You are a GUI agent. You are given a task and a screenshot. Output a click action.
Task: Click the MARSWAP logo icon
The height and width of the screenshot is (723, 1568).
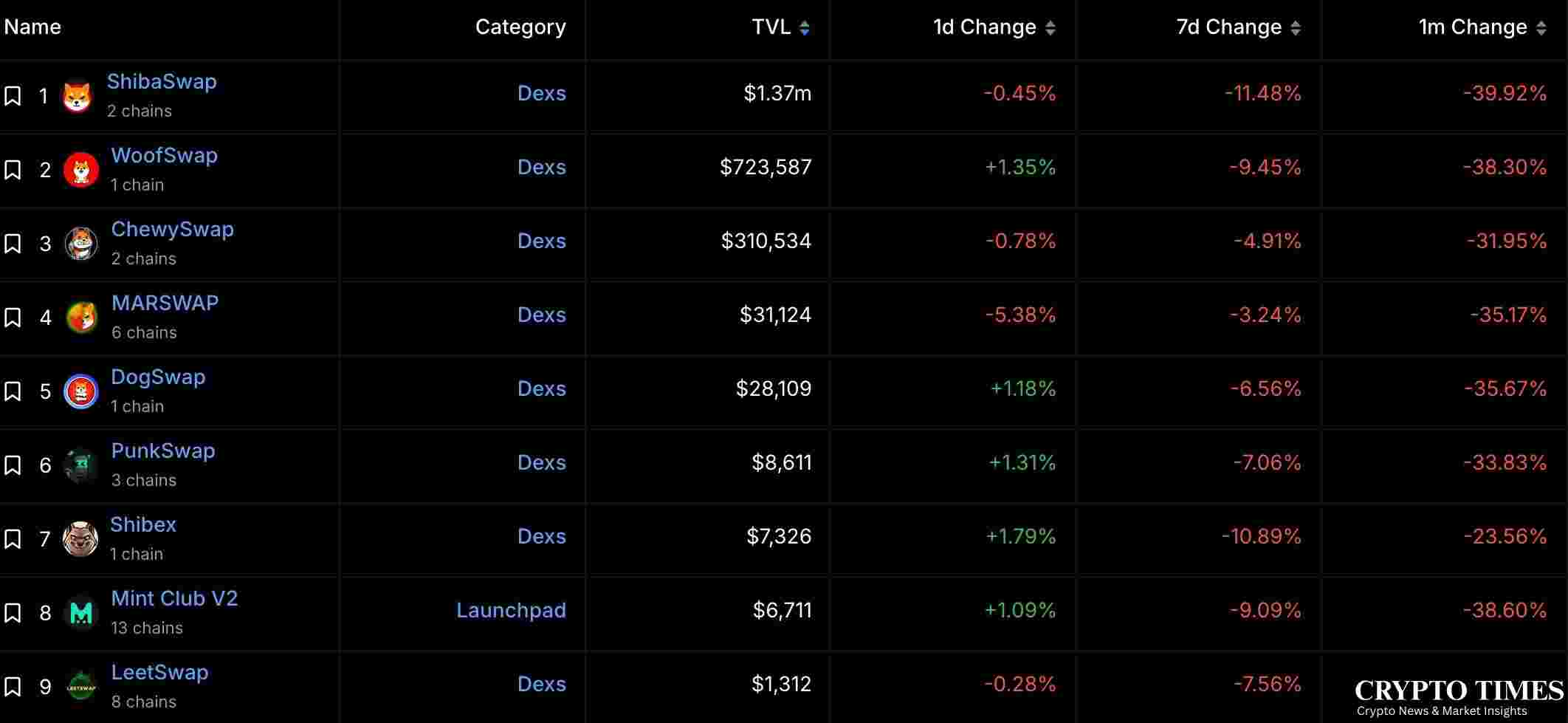[81, 318]
